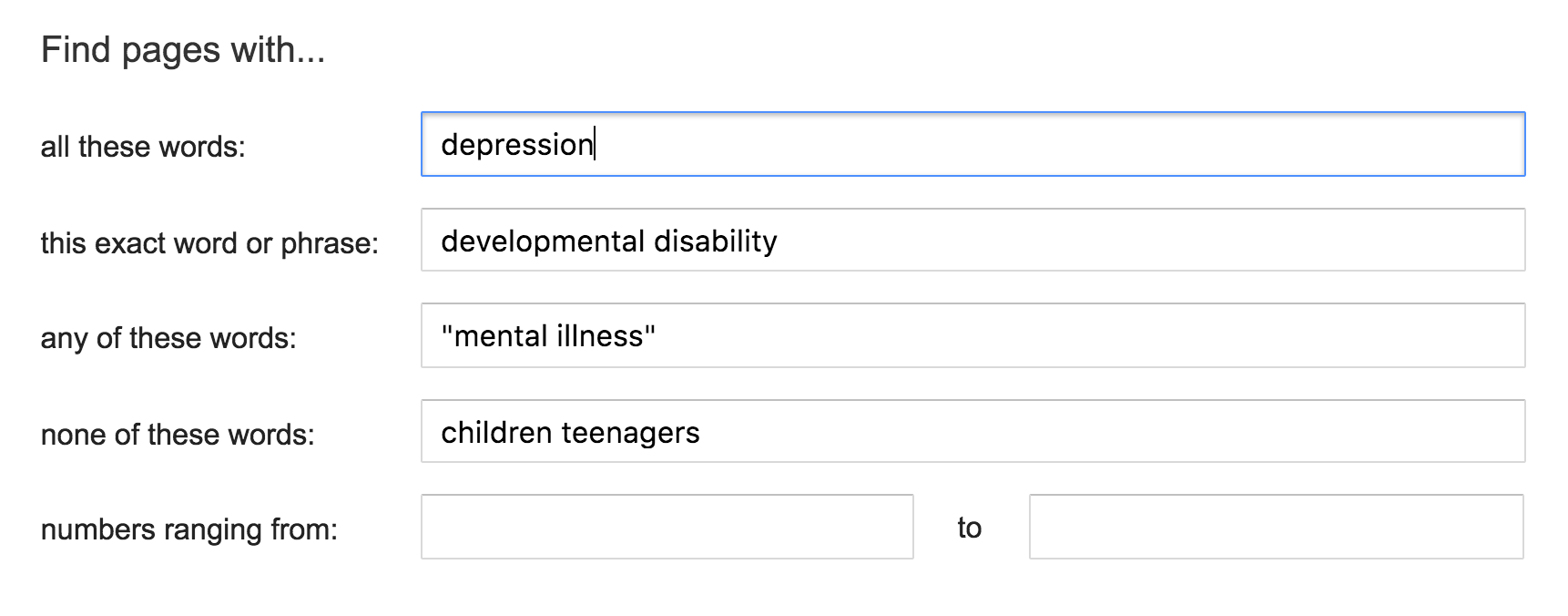This screenshot has width=1568, height=616.
Task: Click the "this exact word or phrase:" label
Action: tap(209, 243)
